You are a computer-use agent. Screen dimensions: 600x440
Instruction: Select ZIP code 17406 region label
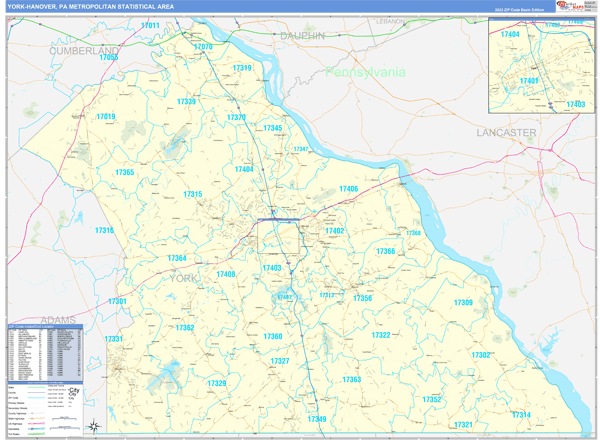[348, 189]
